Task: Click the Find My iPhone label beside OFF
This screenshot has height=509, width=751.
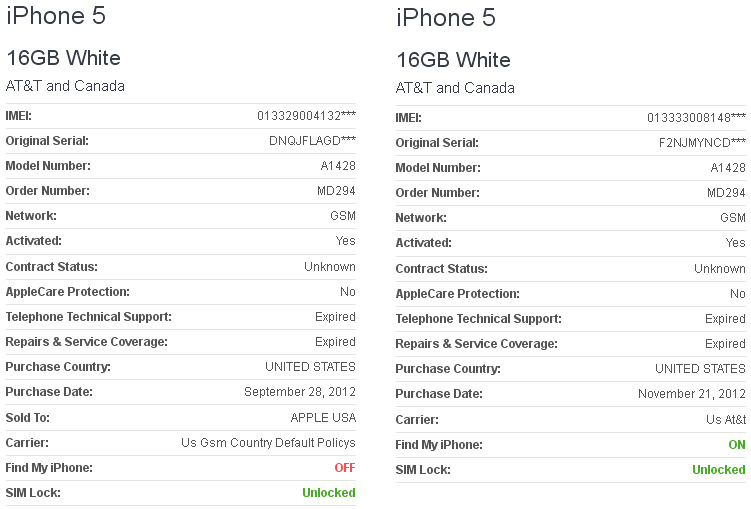Action: pos(49,467)
